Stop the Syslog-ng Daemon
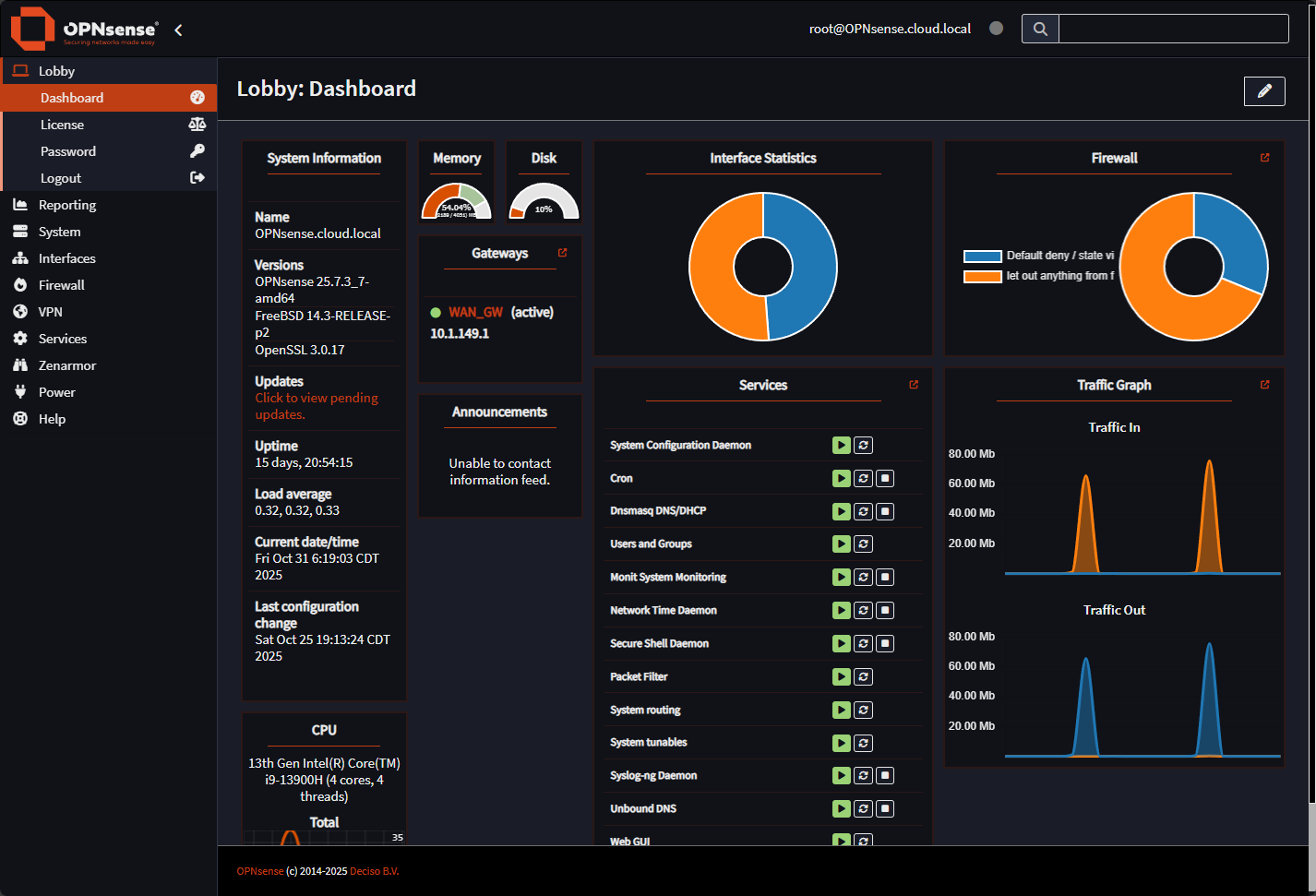 885,776
